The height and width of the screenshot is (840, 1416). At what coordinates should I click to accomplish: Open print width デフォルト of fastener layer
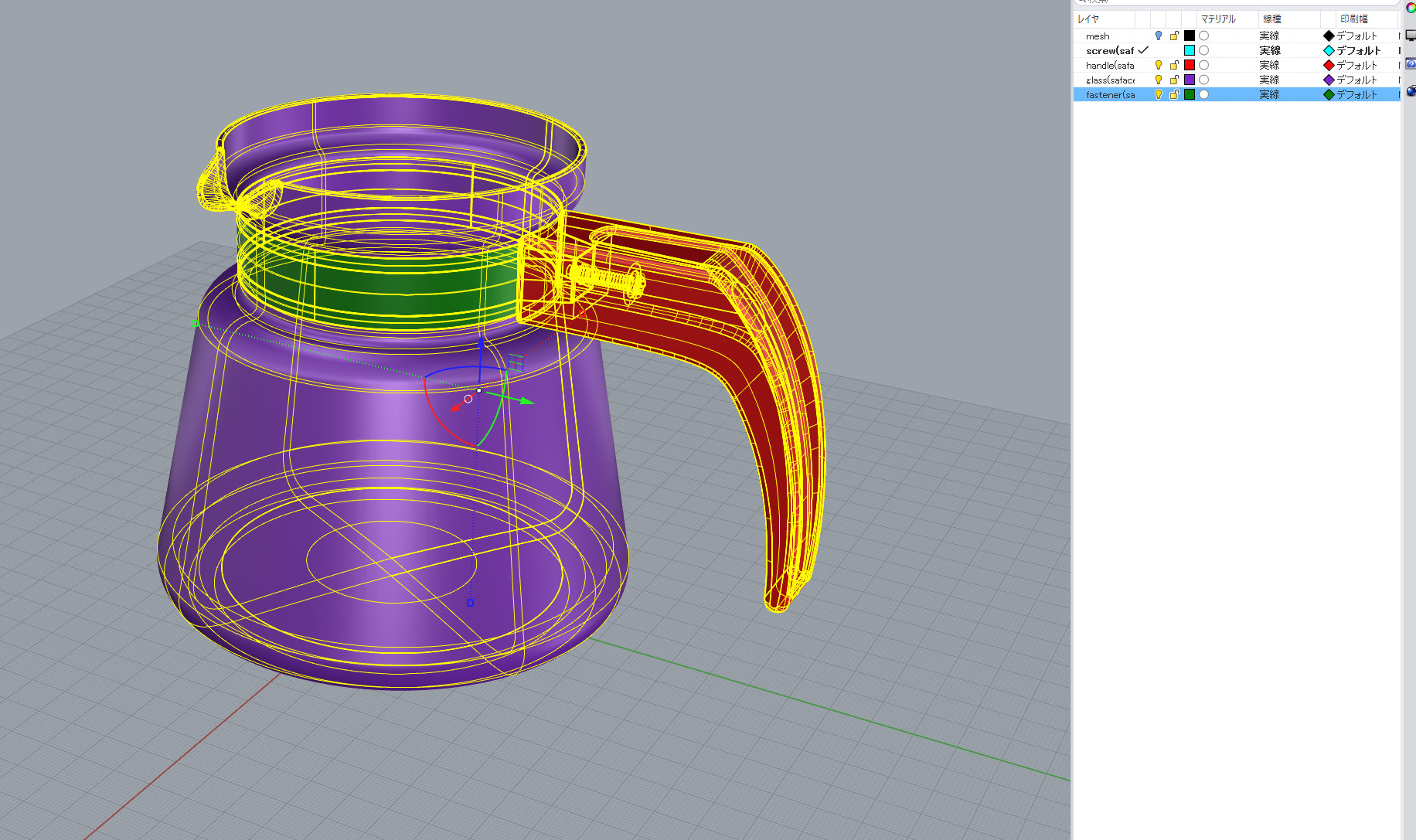[1357, 94]
